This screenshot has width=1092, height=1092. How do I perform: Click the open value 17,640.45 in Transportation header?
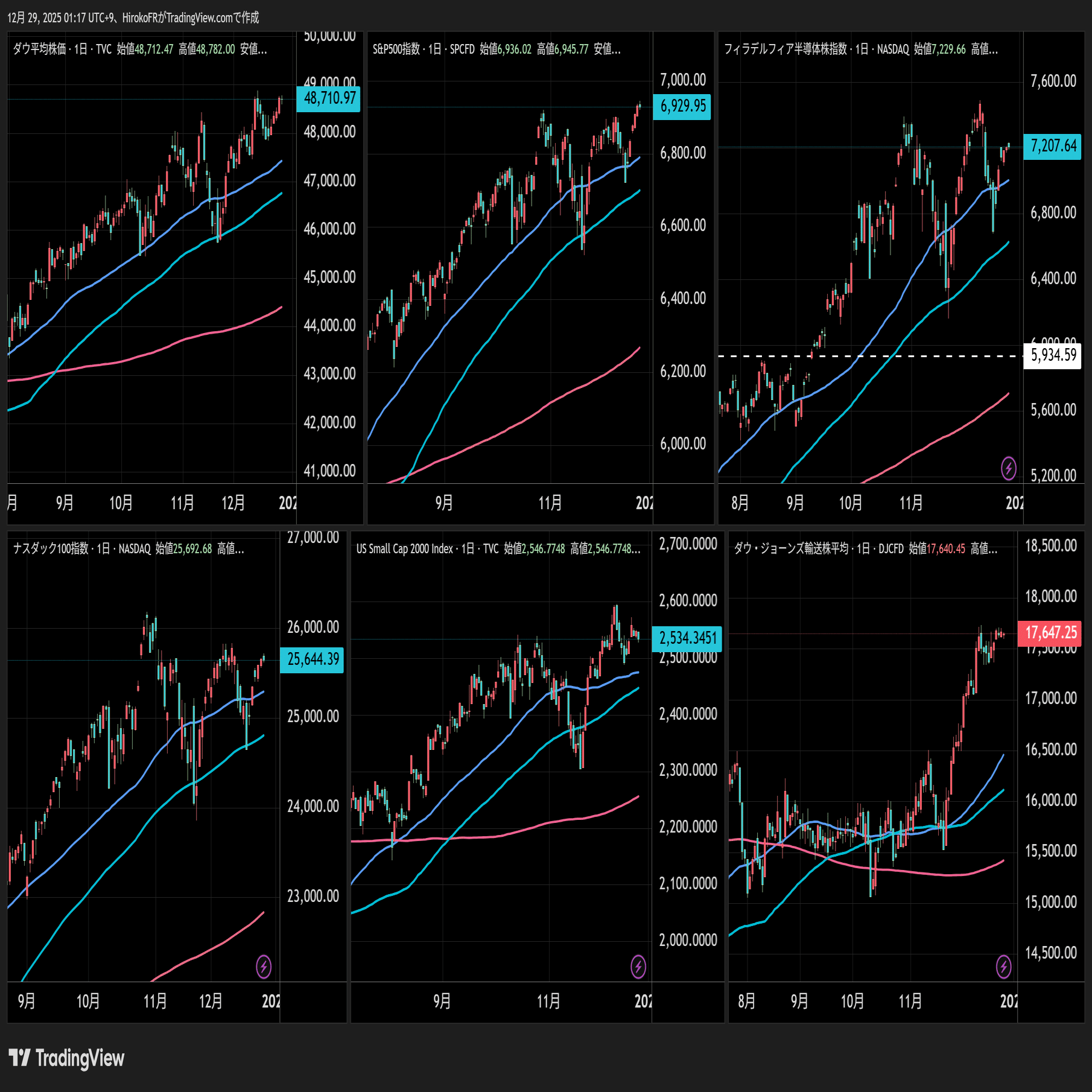pyautogui.click(x=946, y=548)
